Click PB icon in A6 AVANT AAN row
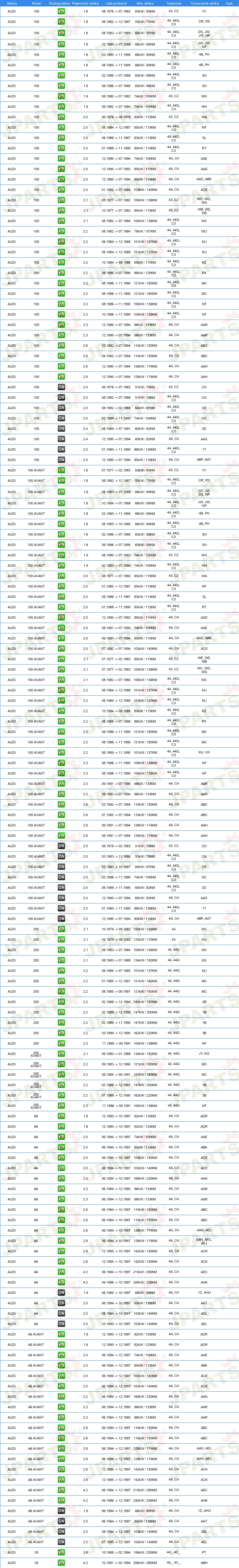239x1568 pixels. [x=61, y=1396]
